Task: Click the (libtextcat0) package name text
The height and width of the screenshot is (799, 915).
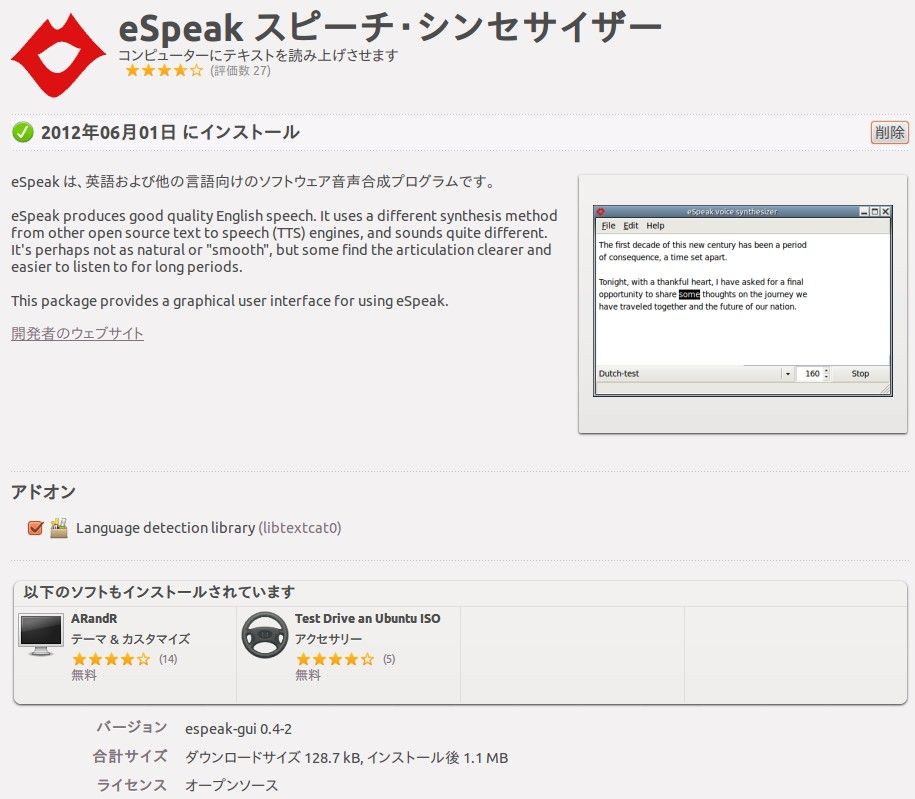Action: coord(300,528)
